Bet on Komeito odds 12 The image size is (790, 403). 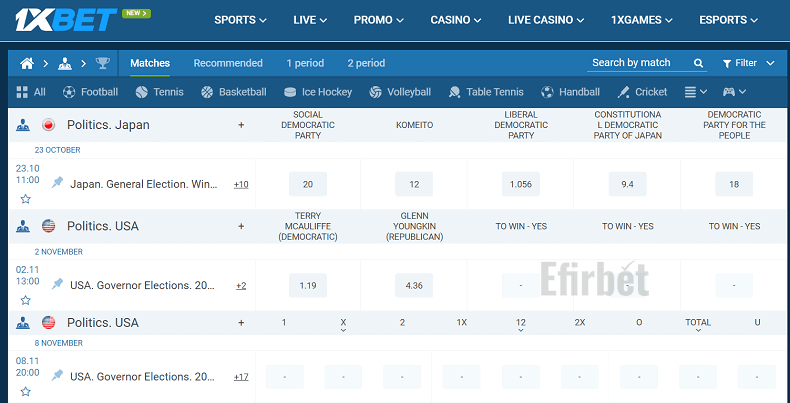[x=414, y=184]
